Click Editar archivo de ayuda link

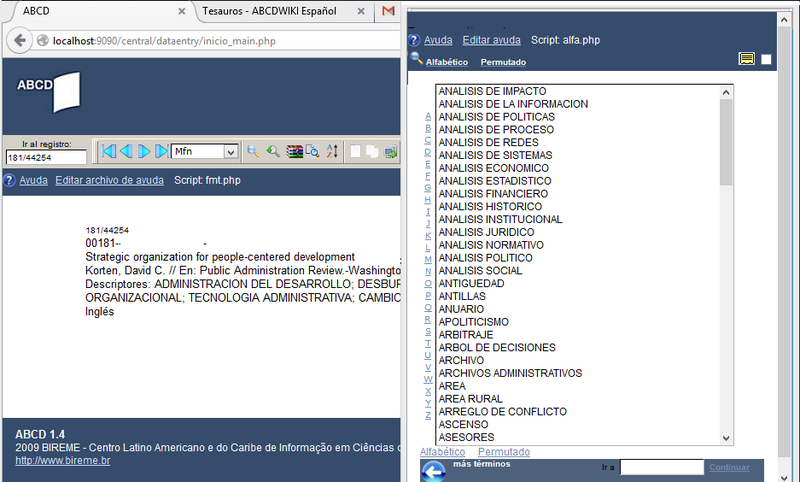coord(109,181)
